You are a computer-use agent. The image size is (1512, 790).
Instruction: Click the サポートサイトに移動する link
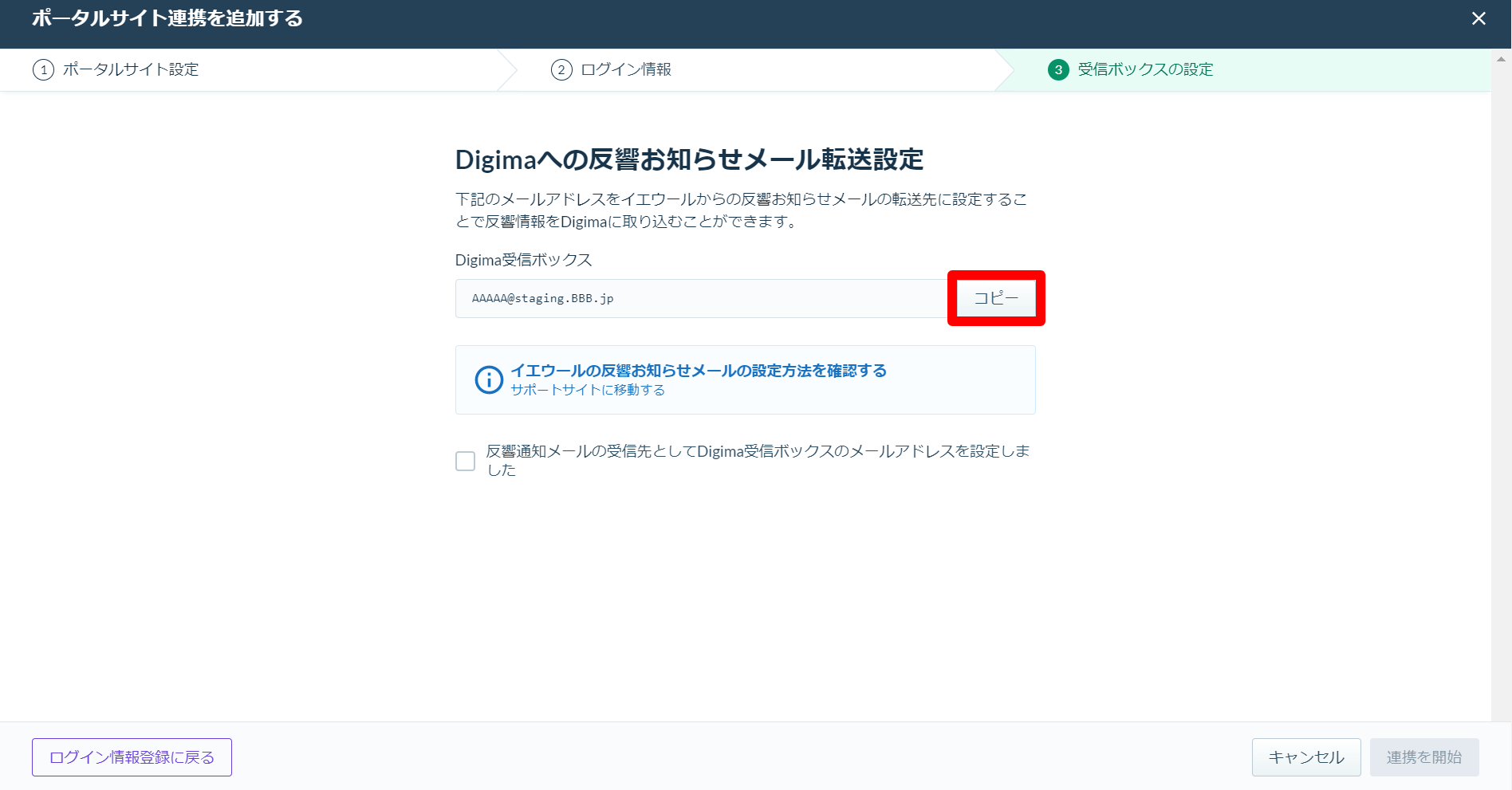click(x=588, y=390)
